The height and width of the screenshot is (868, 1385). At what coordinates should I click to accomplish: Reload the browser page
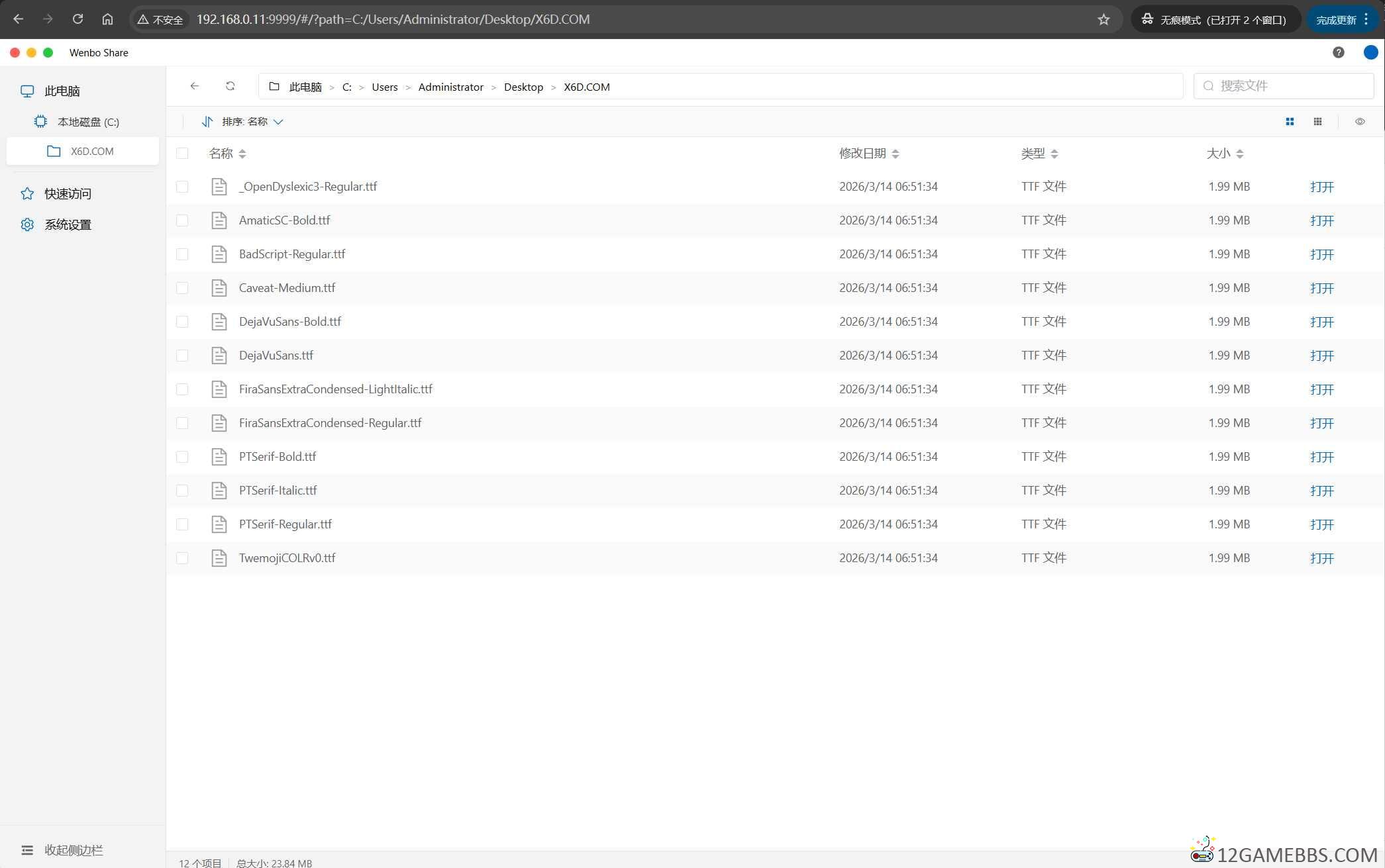pos(77,19)
